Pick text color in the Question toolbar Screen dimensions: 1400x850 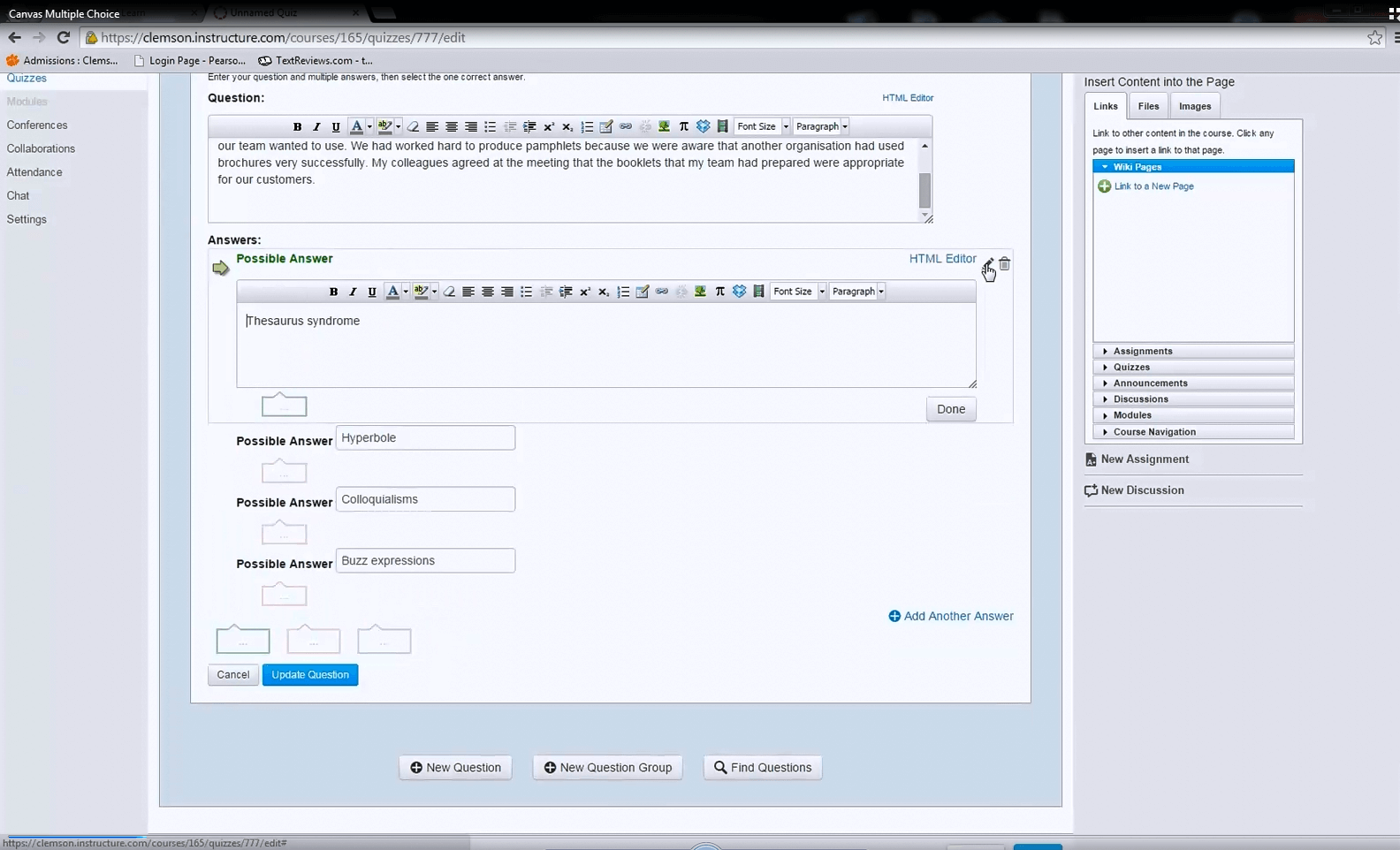point(357,126)
